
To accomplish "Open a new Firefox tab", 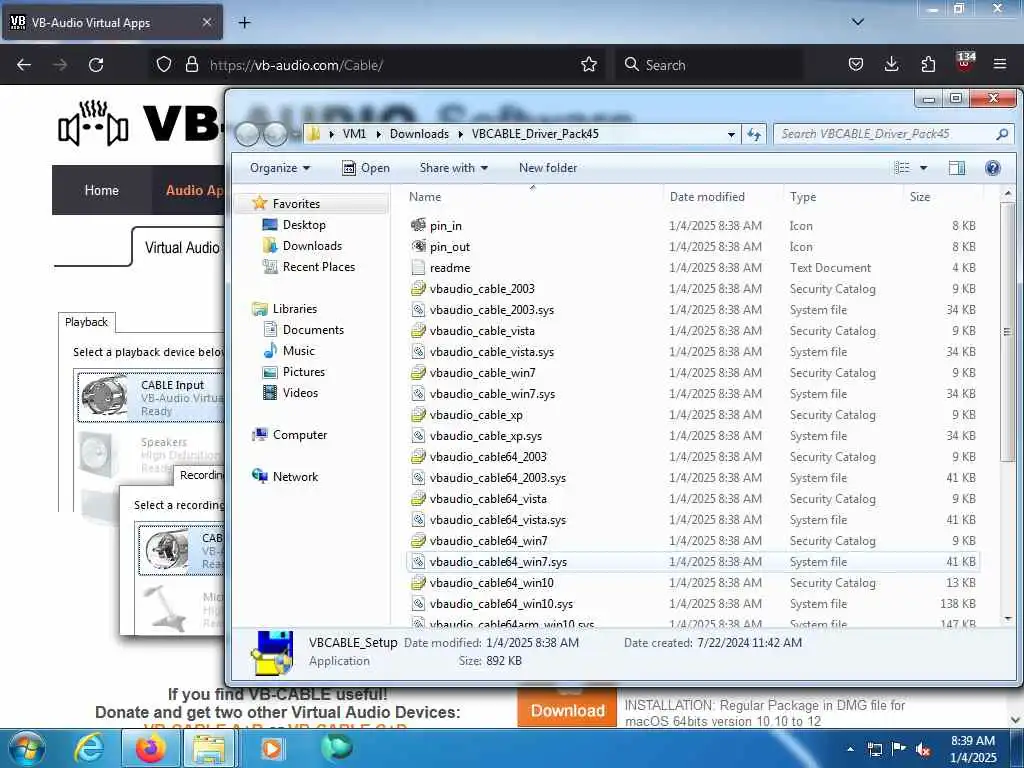I will coord(244,23).
